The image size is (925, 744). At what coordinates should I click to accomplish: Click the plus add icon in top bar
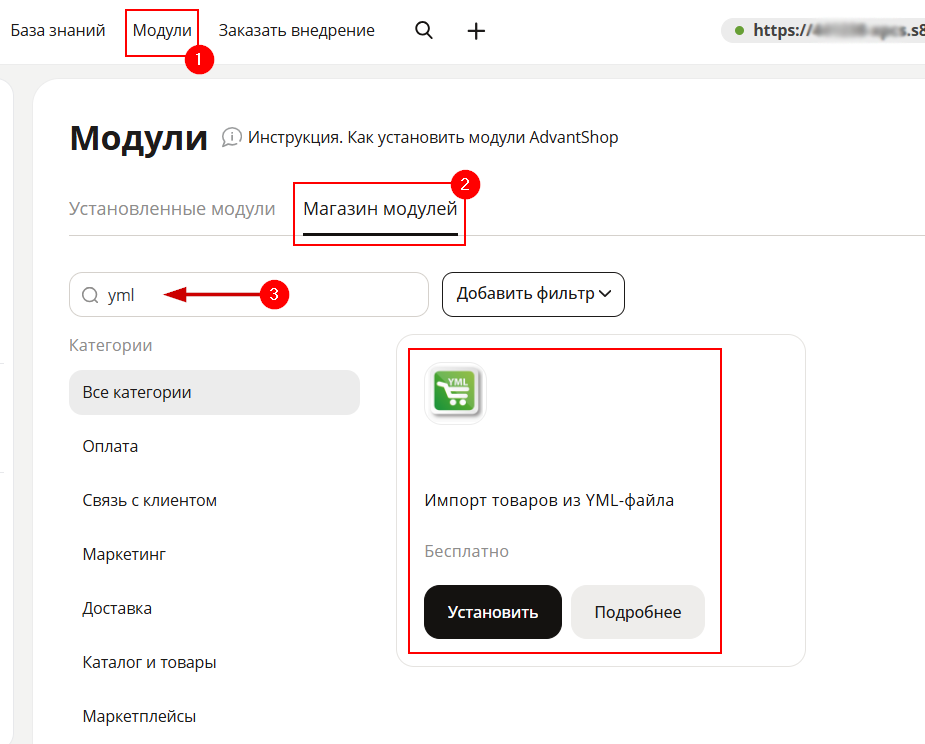476,31
